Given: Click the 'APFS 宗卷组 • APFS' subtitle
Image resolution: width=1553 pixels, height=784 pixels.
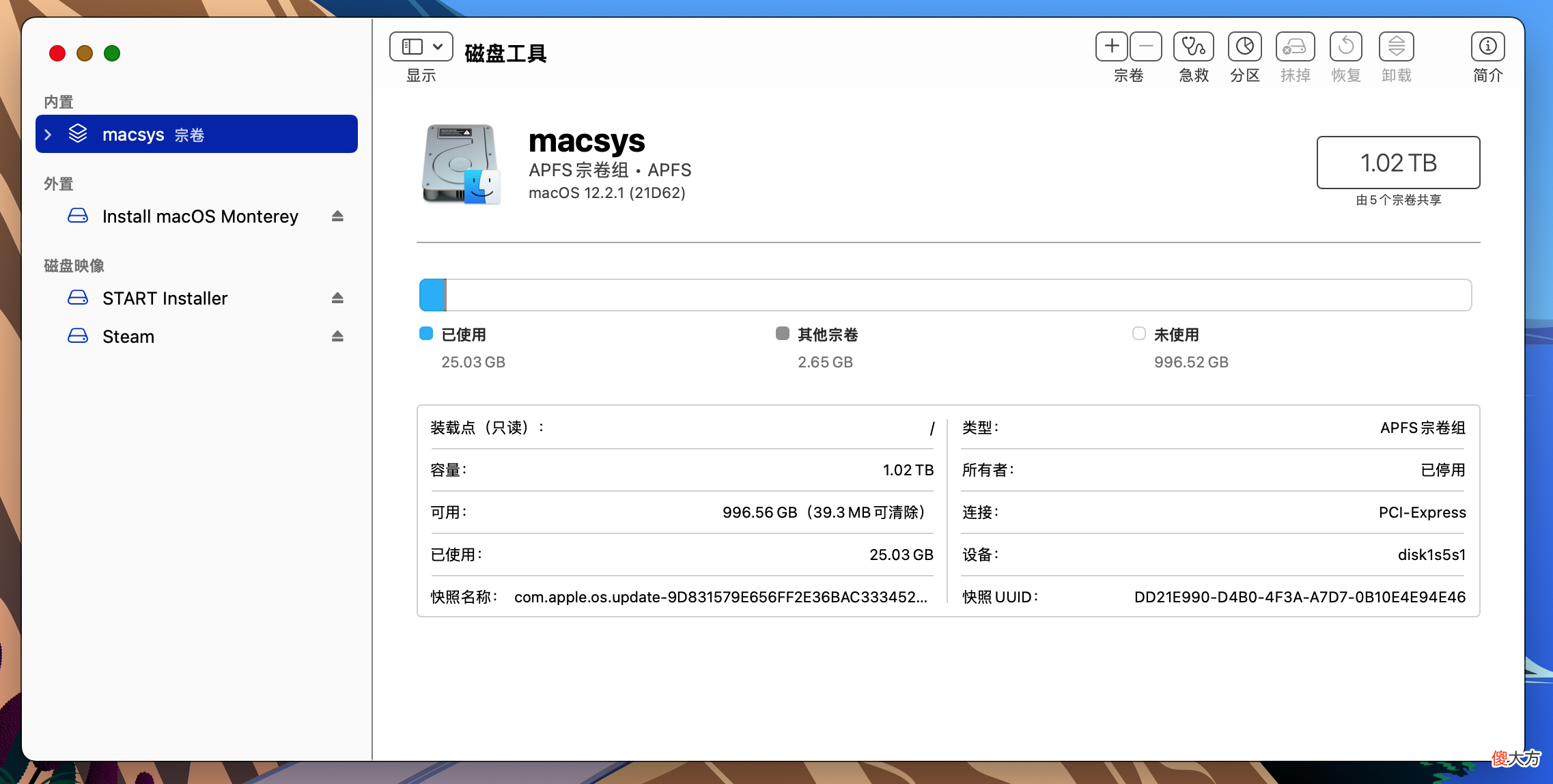Looking at the screenshot, I should tap(610, 170).
